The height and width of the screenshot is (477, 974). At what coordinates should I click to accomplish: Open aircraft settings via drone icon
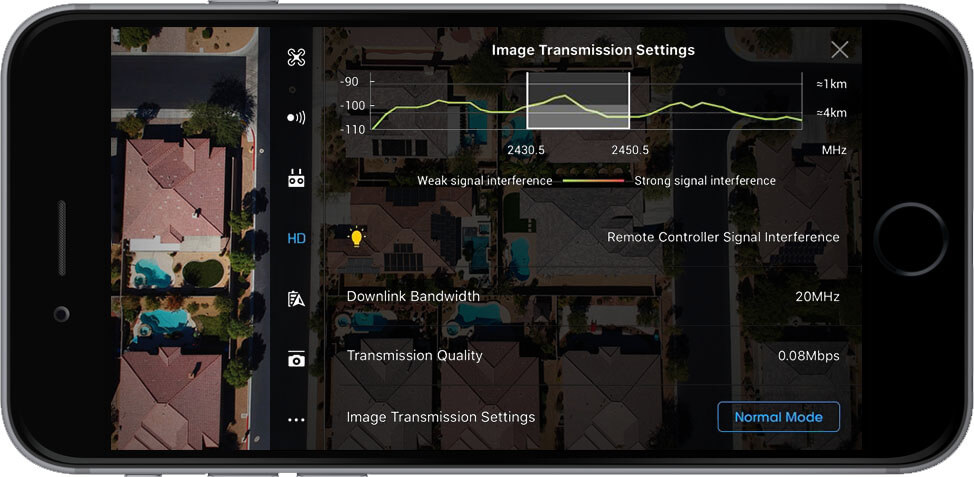point(296,56)
